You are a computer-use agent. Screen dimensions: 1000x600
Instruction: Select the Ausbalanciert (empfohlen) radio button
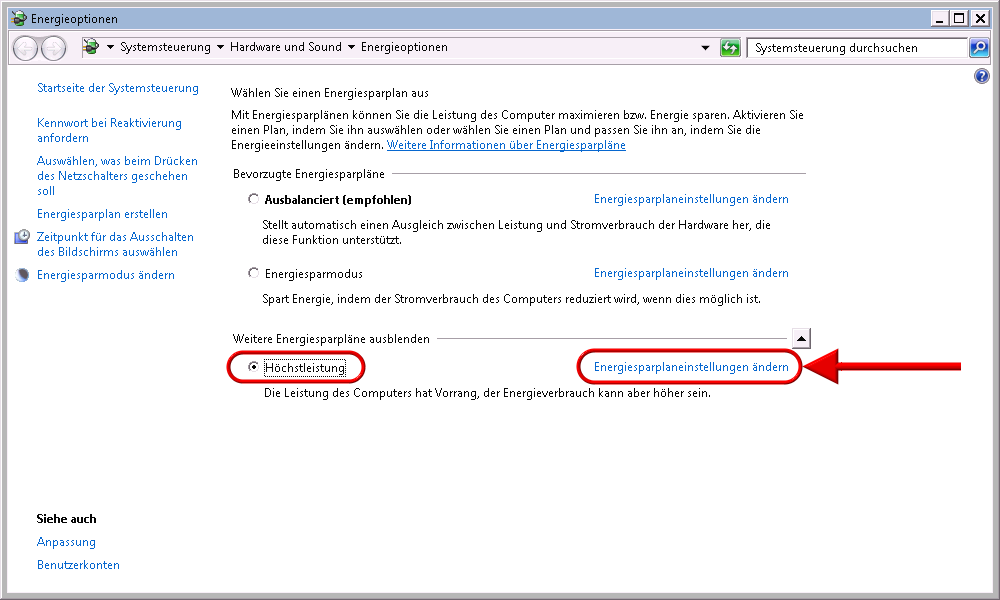[253, 200]
